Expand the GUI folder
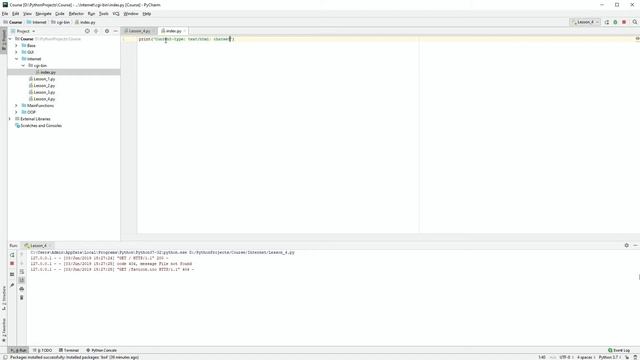The width and height of the screenshot is (640, 360). point(16,52)
